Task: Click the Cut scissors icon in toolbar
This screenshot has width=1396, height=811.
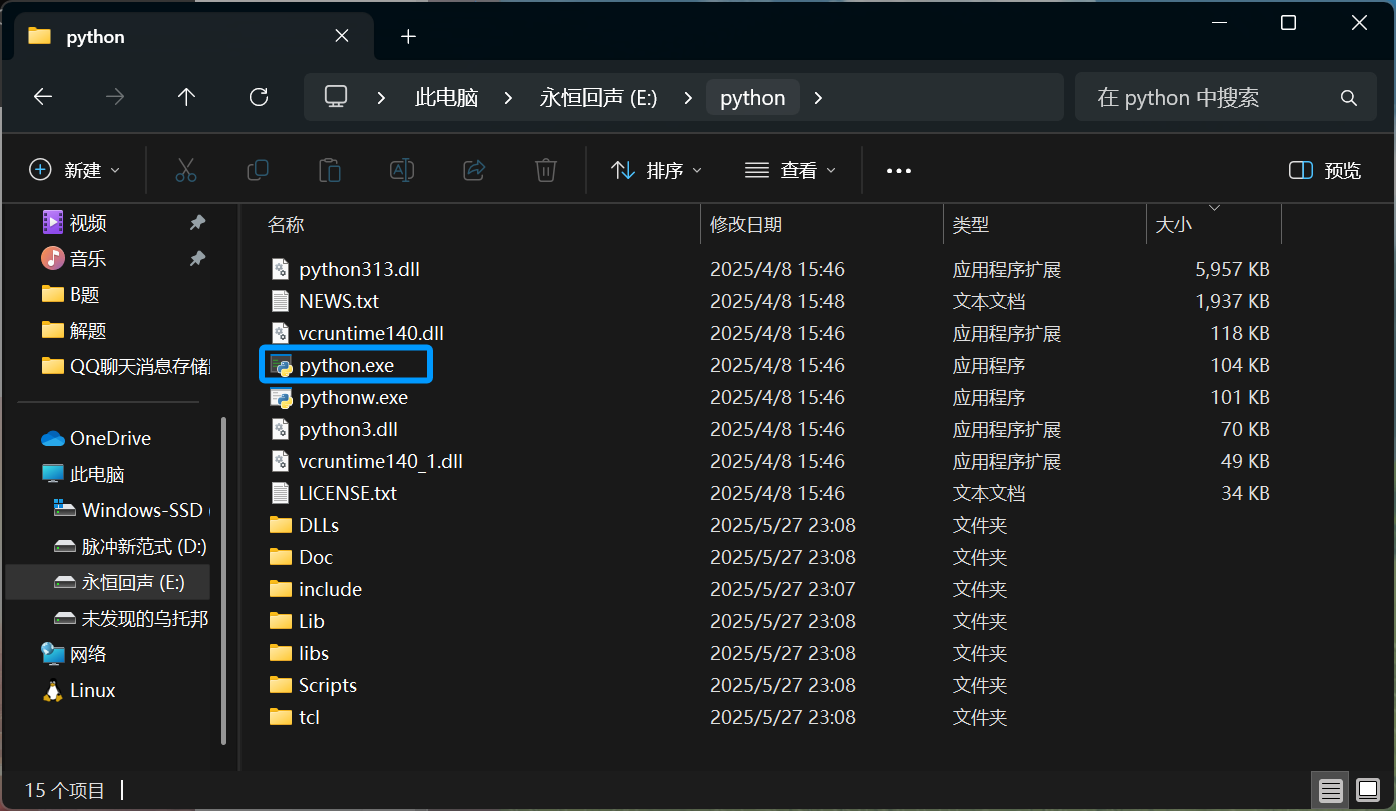Action: pyautogui.click(x=186, y=171)
